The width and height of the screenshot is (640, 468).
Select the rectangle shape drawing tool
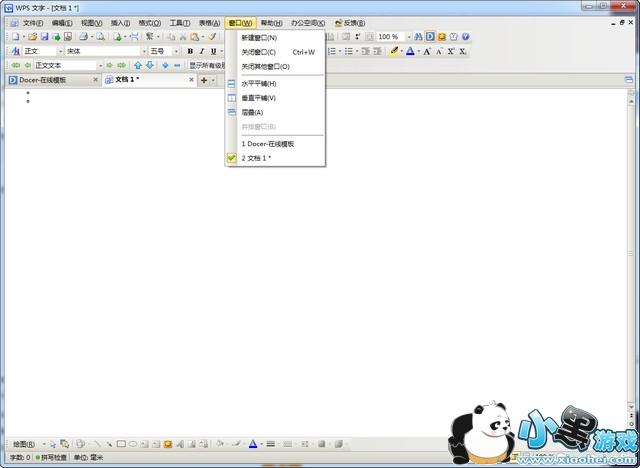point(121,444)
